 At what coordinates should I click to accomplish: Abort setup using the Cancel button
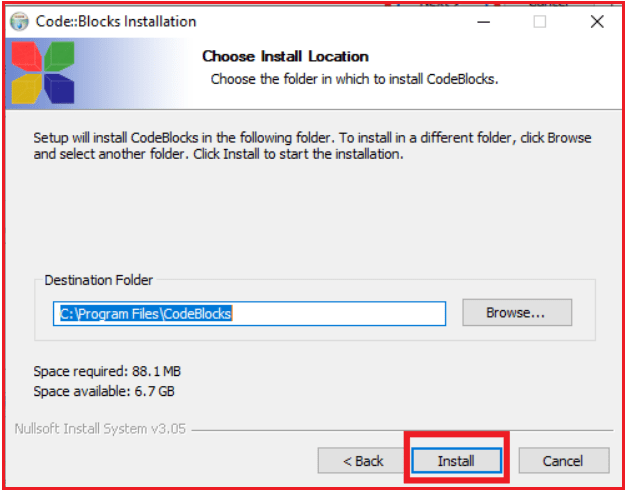coord(564,461)
